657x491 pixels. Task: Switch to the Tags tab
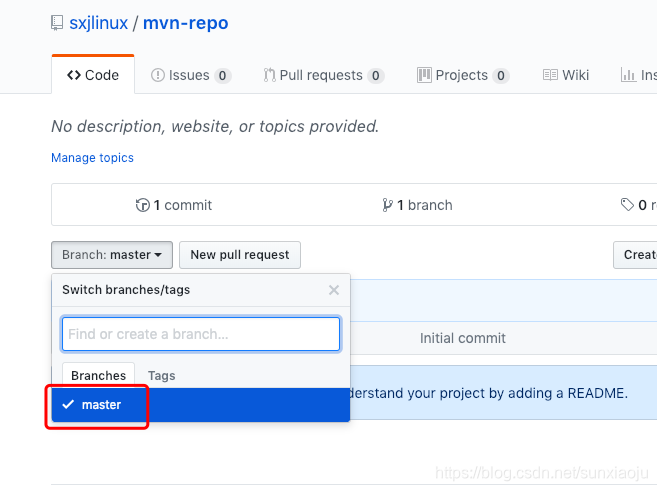pyautogui.click(x=161, y=376)
